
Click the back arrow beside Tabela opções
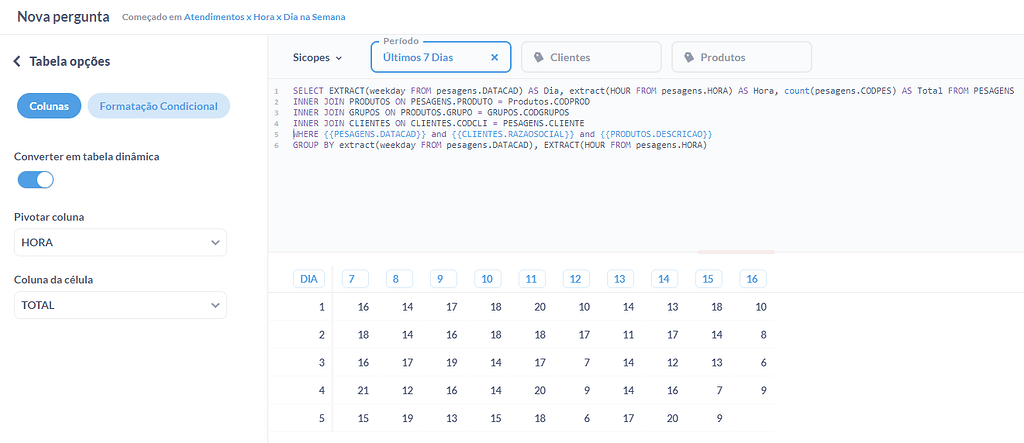pyautogui.click(x=17, y=62)
